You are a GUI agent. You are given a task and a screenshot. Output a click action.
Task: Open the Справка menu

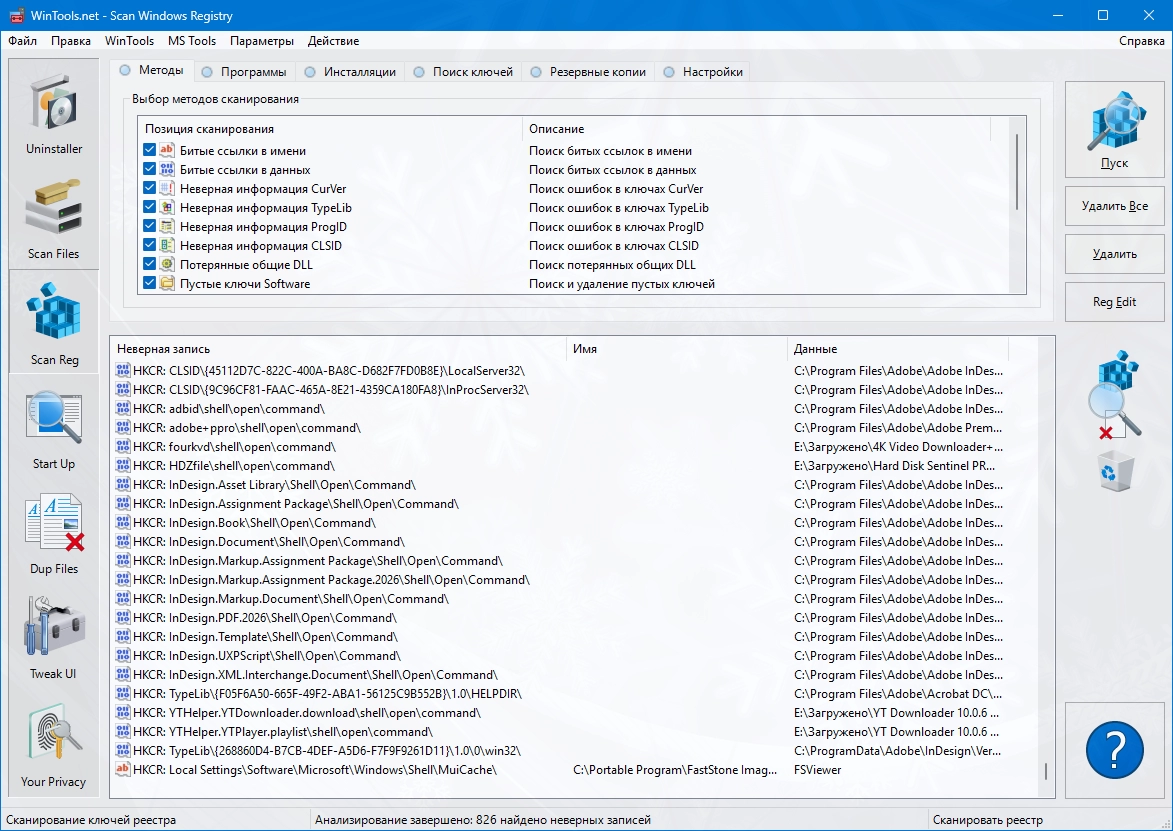click(1142, 41)
